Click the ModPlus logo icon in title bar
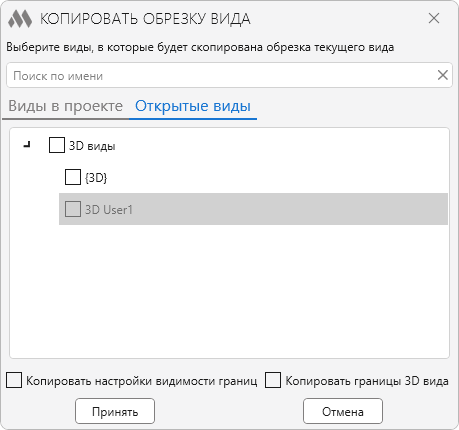Viewport: 459px width, 430px height. pyautogui.click(x=20, y=19)
